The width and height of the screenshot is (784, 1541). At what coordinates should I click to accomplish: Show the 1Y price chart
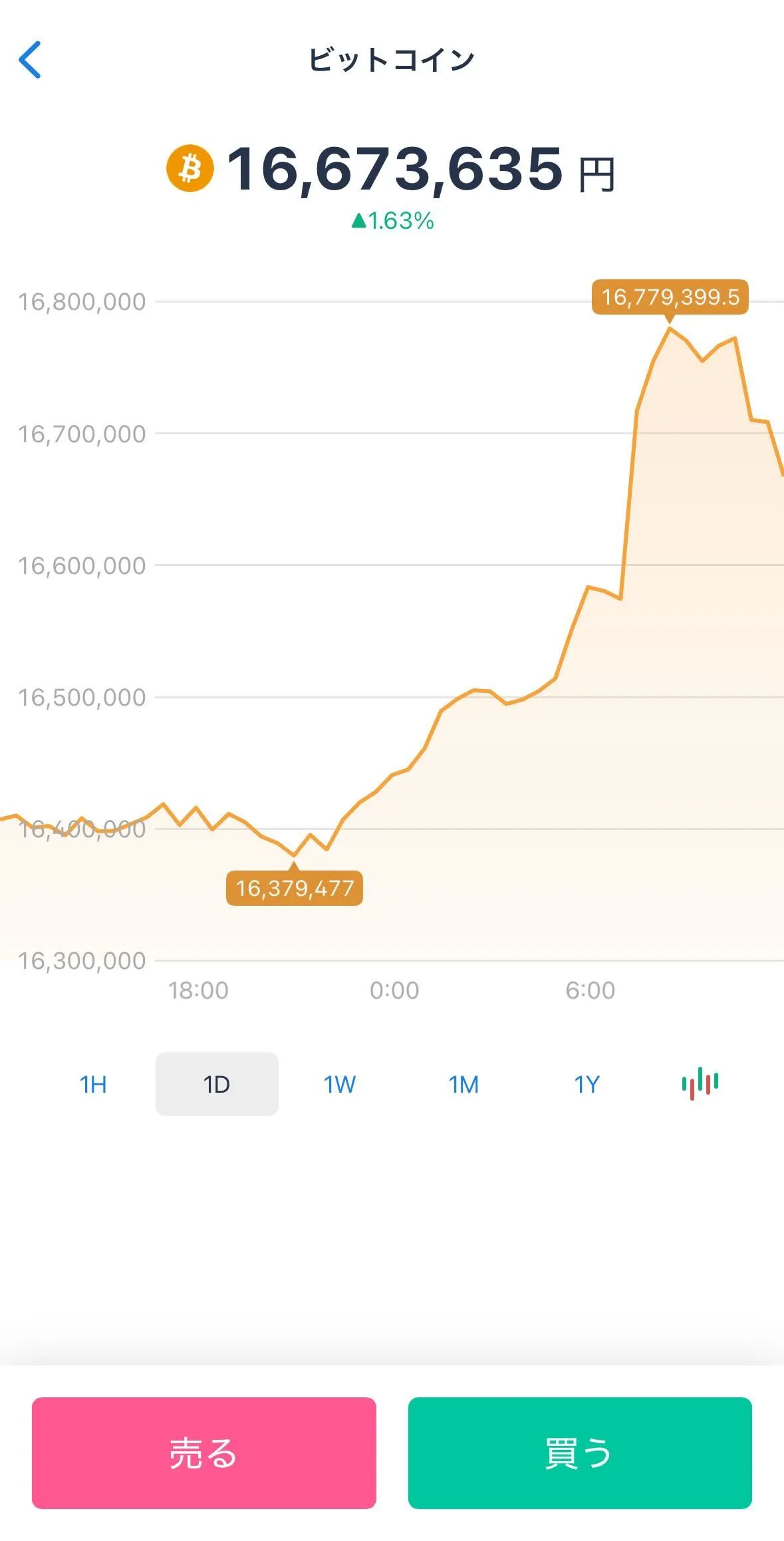tap(587, 1084)
